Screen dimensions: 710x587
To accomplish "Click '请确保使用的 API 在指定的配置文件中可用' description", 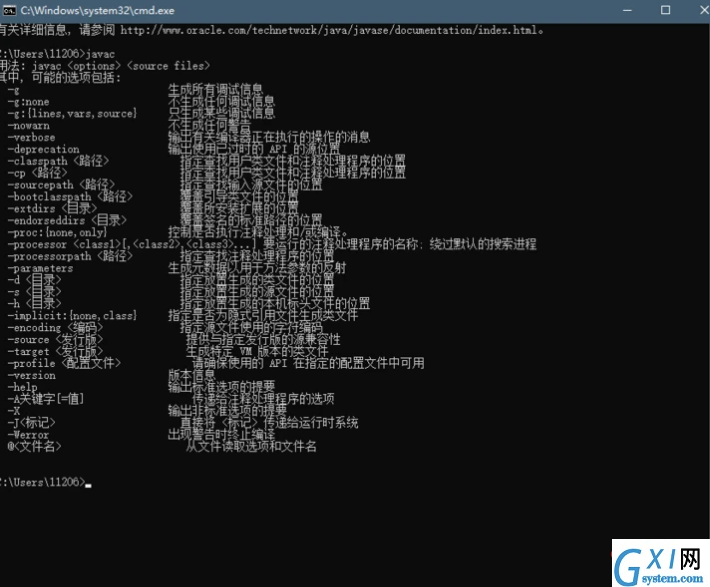I will pos(308,363).
